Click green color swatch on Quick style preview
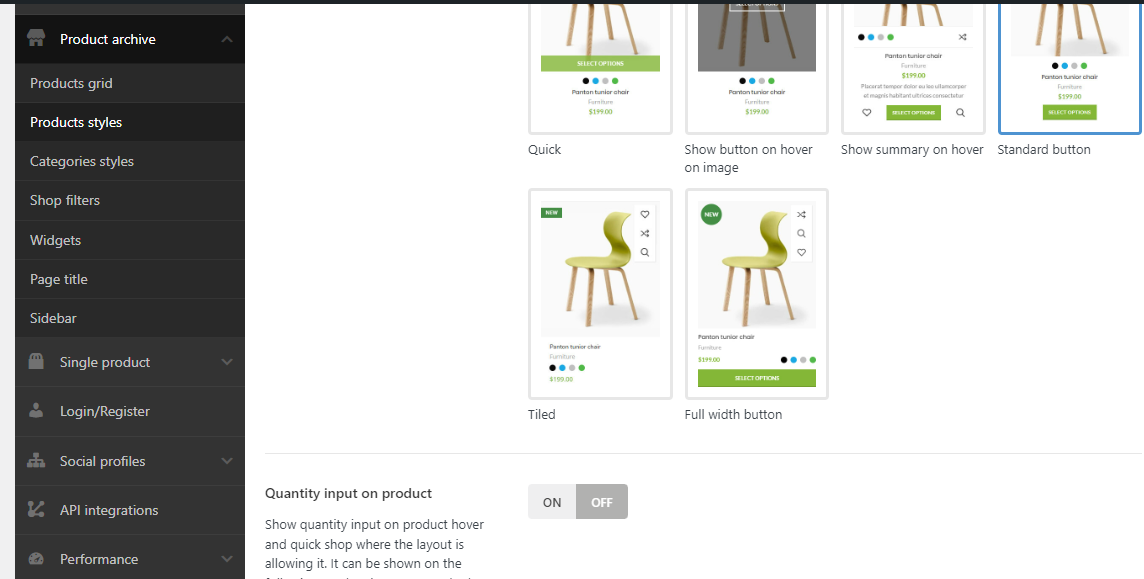Screen dimensions: 1144x579 pyautogui.click(x=615, y=81)
